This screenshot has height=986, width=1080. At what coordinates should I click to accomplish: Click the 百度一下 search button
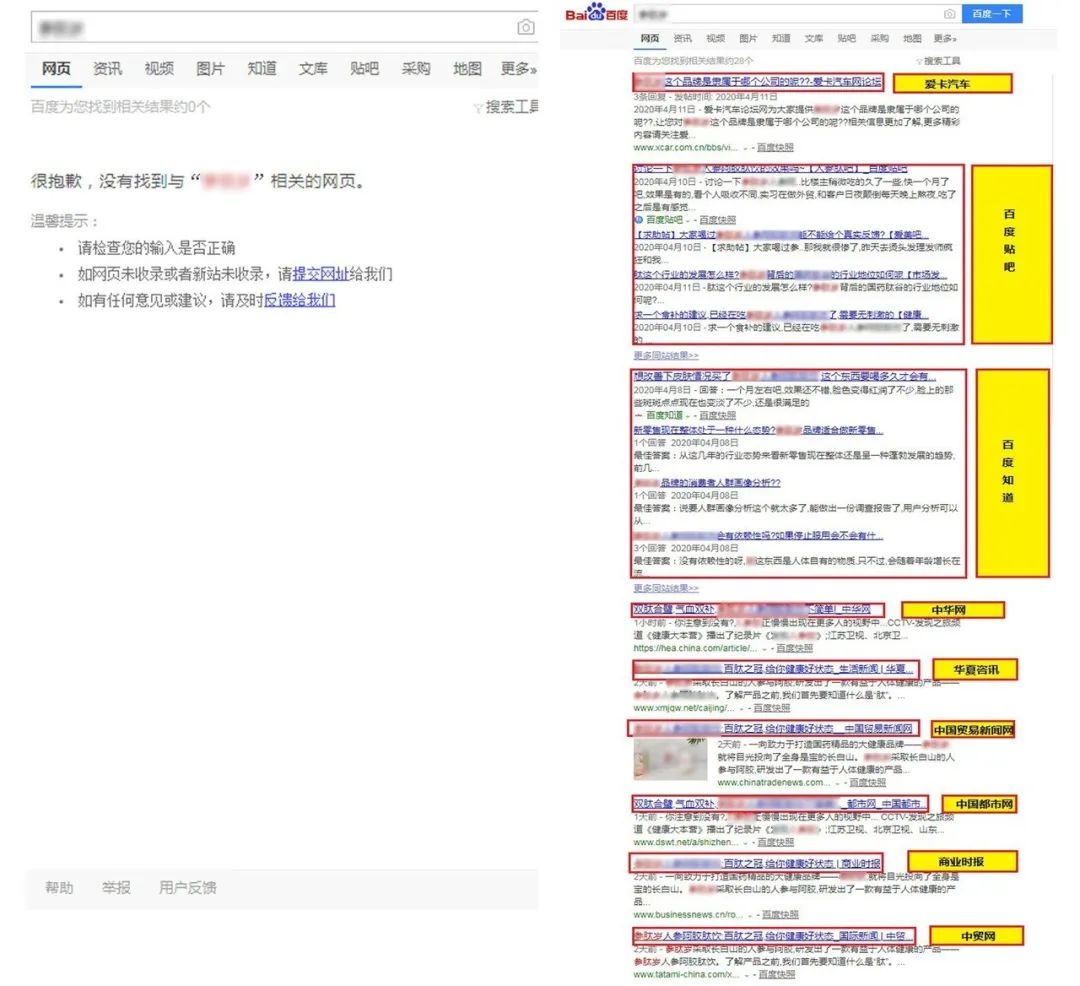coord(992,14)
